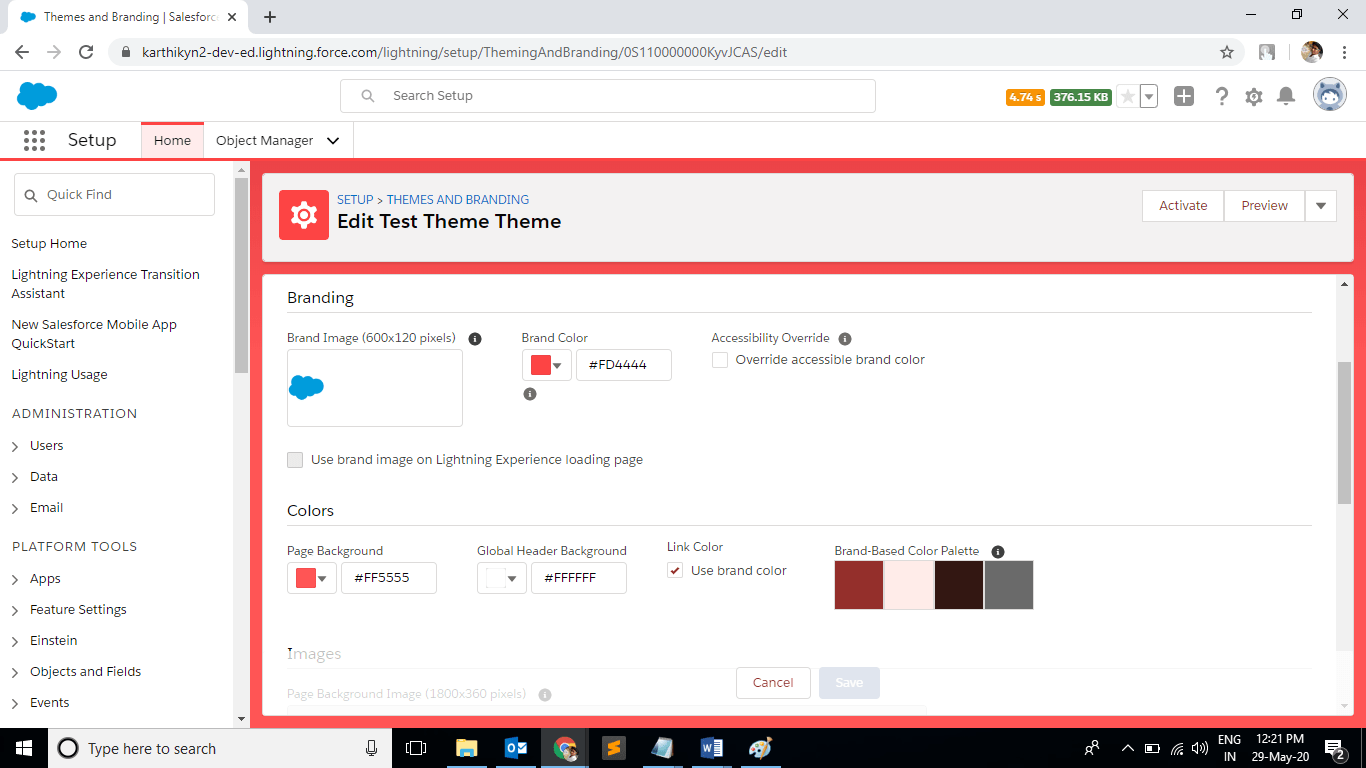Open the Setup gear icon

click(1253, 95)
